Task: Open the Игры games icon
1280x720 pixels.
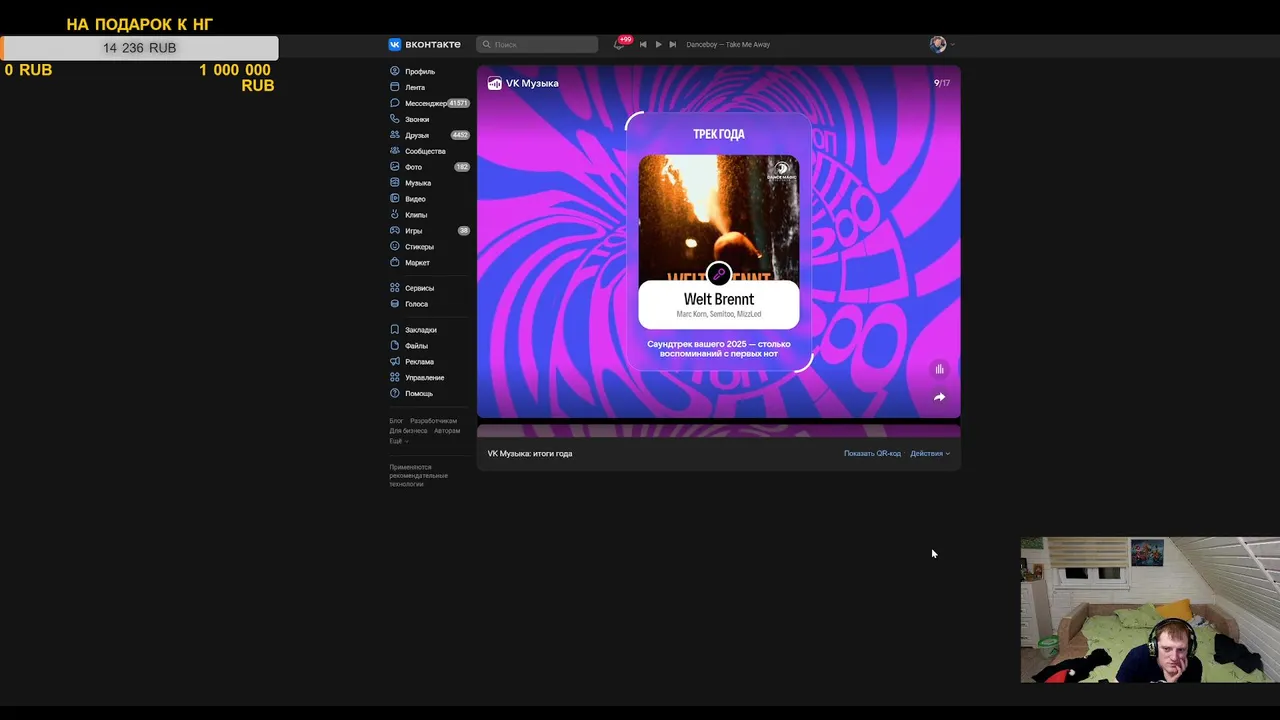Action: (395, 231)
